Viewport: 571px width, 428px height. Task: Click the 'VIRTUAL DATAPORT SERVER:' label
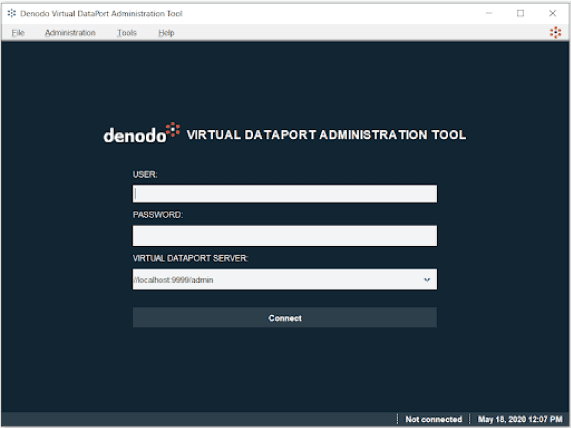[190, 258]
